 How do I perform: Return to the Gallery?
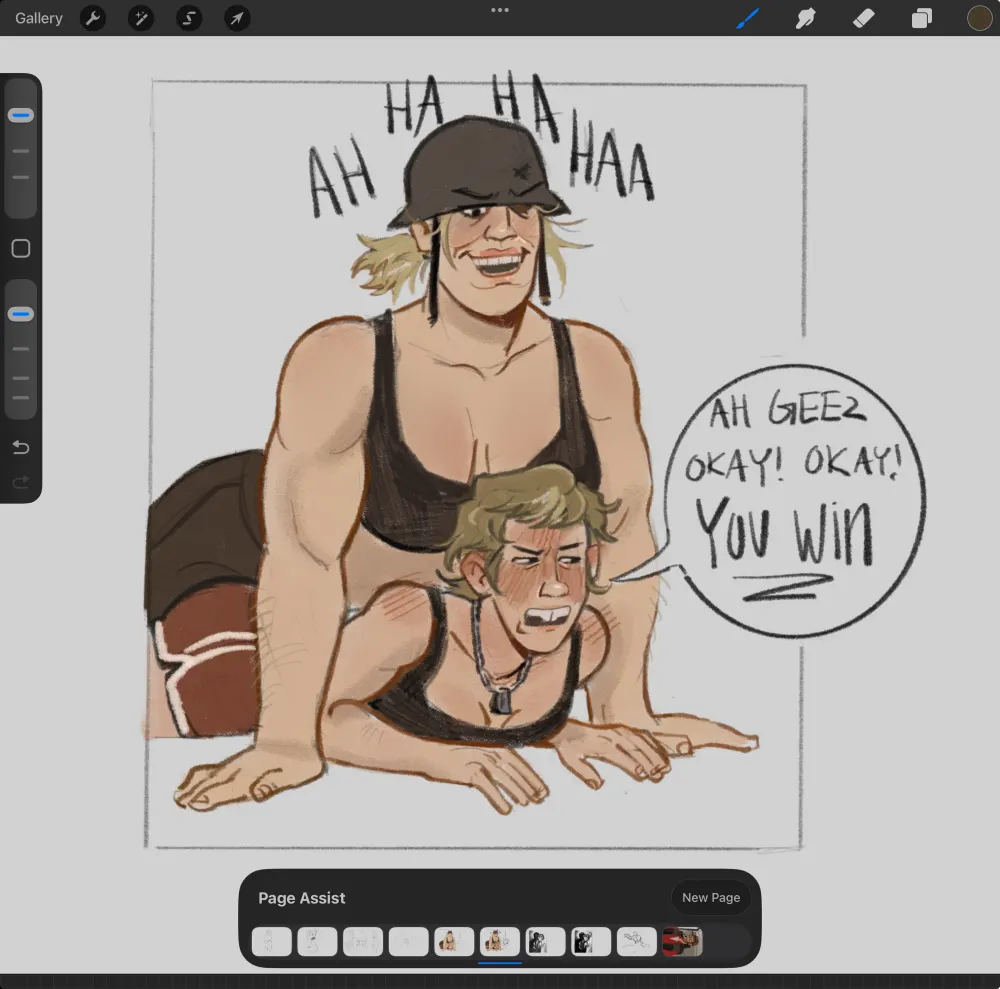click(x=39, y=18)
